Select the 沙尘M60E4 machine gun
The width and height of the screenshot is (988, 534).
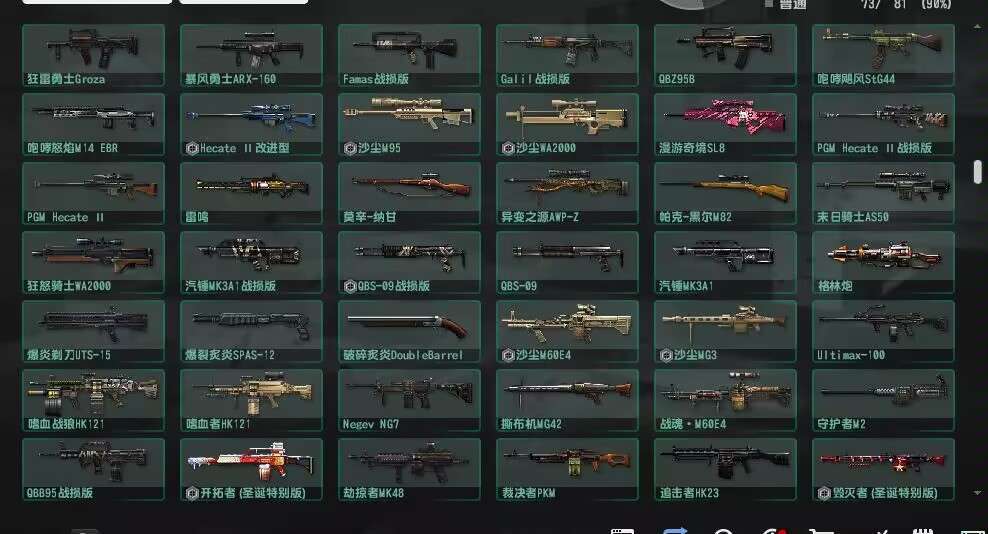coord(567,332)
